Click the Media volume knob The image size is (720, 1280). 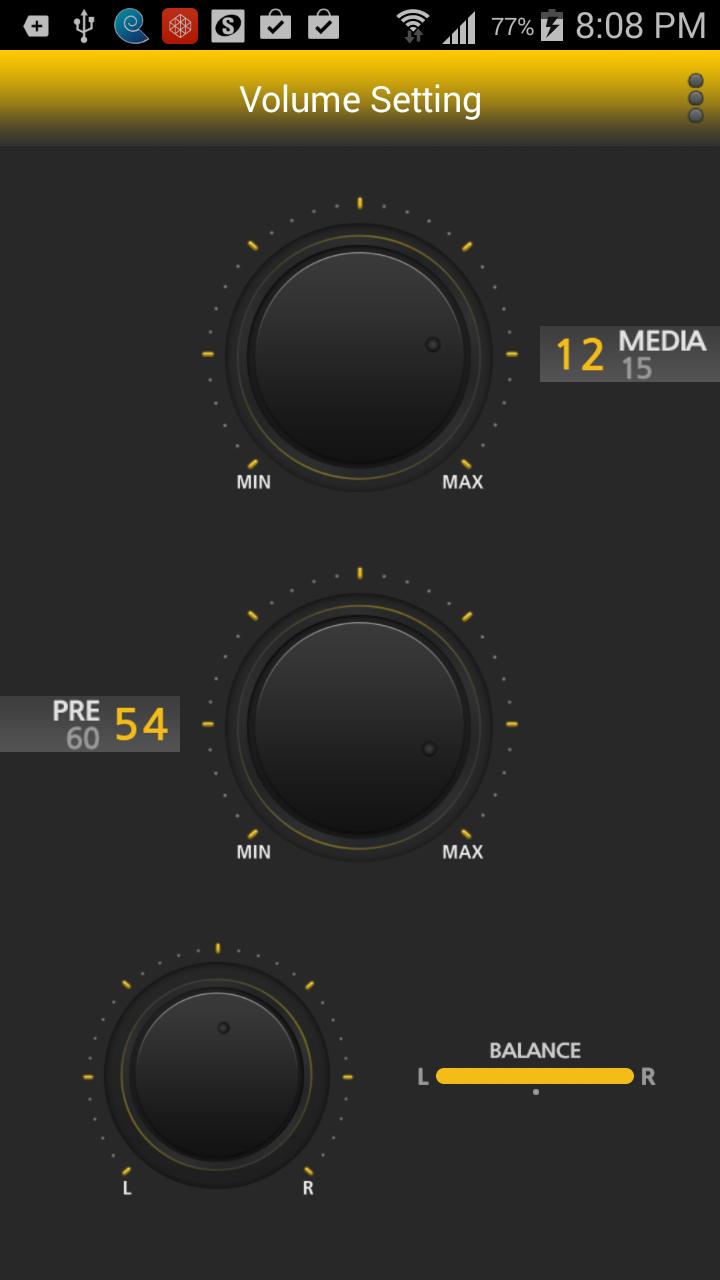click(359, 356)
